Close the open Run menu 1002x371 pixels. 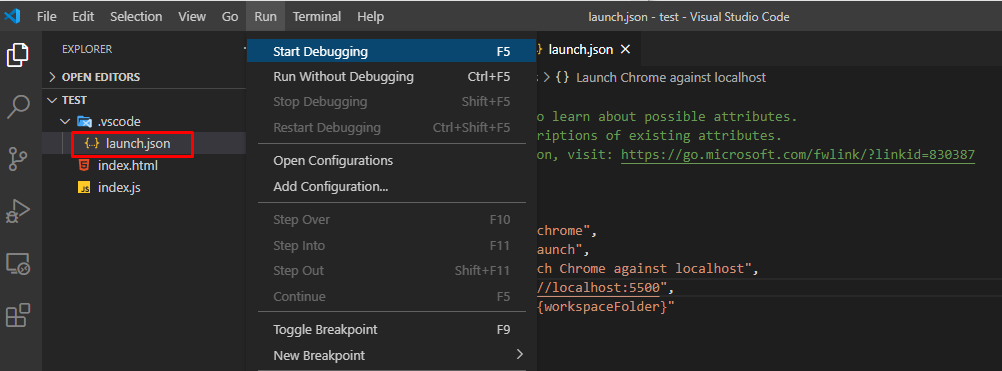pos(265,17)
